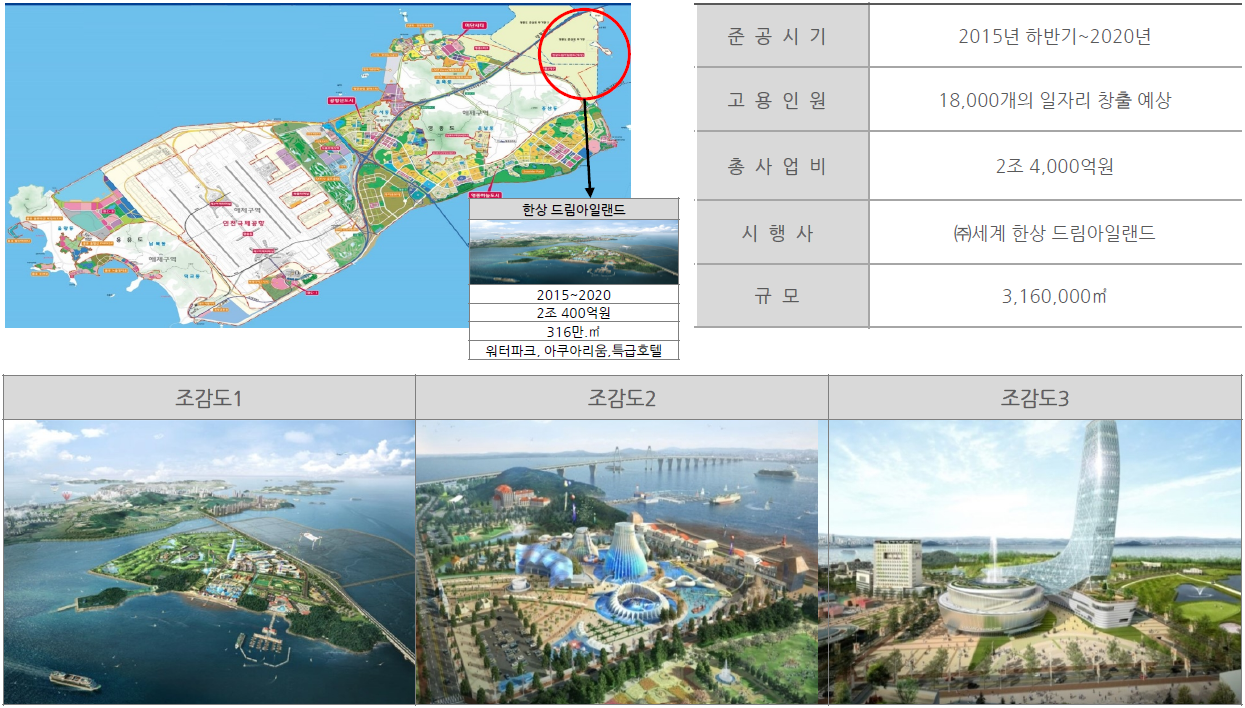Select the '고용인원' table header cell
The image size is (1245, 708).
click(781, 100)
